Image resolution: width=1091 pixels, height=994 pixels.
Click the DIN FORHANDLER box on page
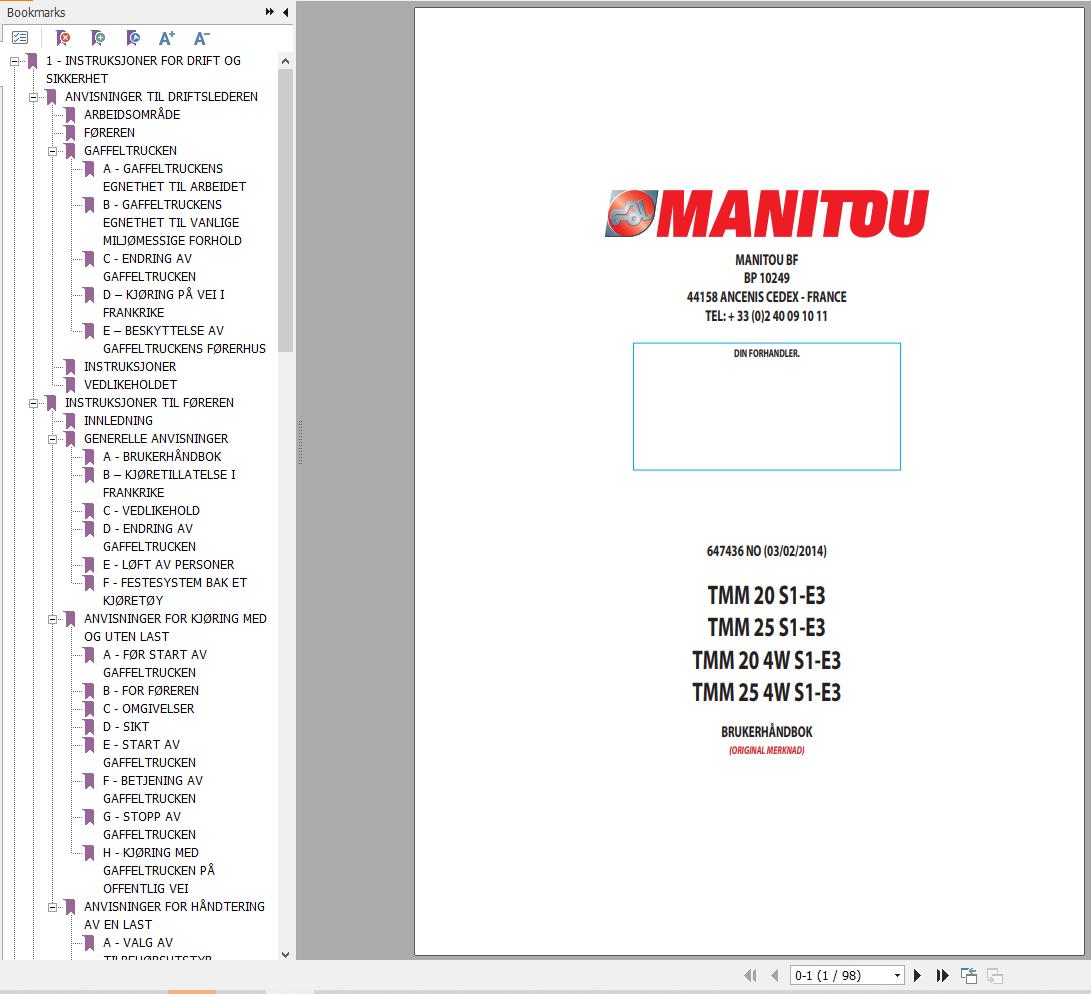[x=766, y=406]
